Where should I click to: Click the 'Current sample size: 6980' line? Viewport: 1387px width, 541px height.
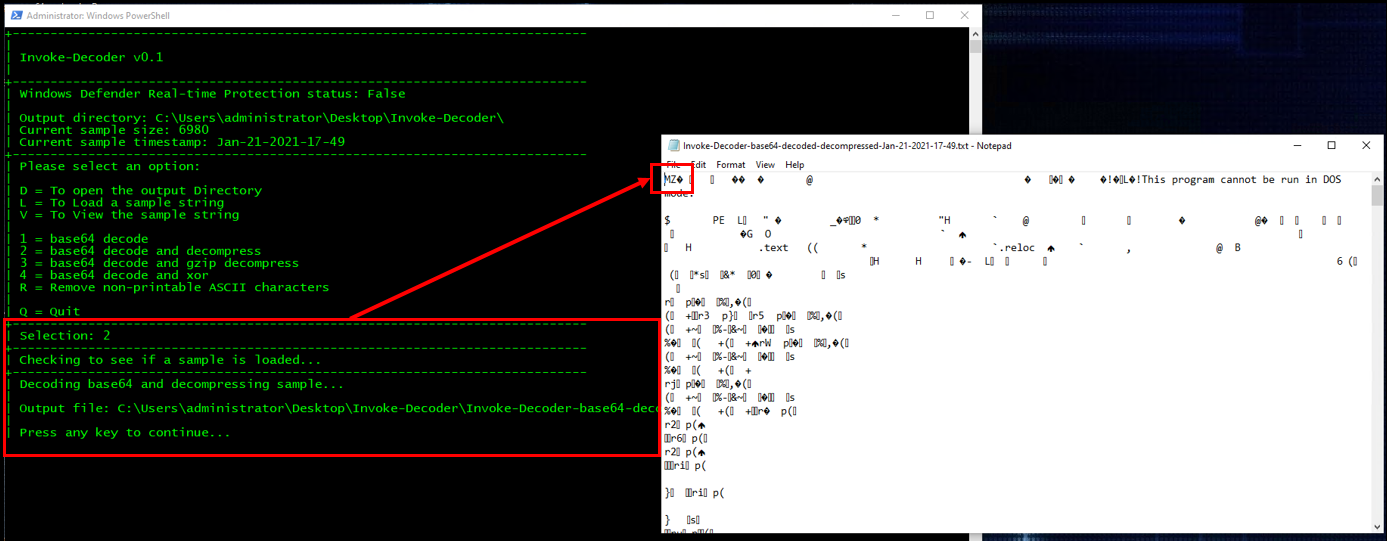pos(114,130)
